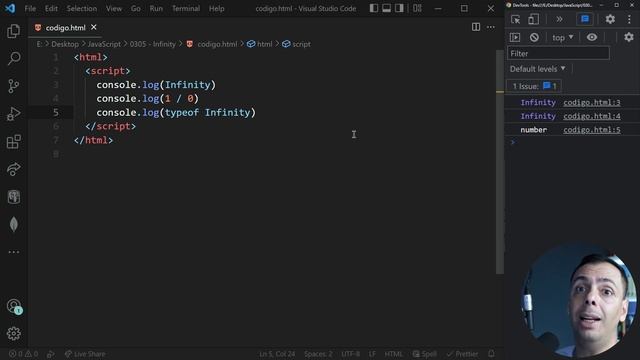Open the 0305 - Infinity breadcrumb
The image size is (640, 360).
tap(153, 44)
